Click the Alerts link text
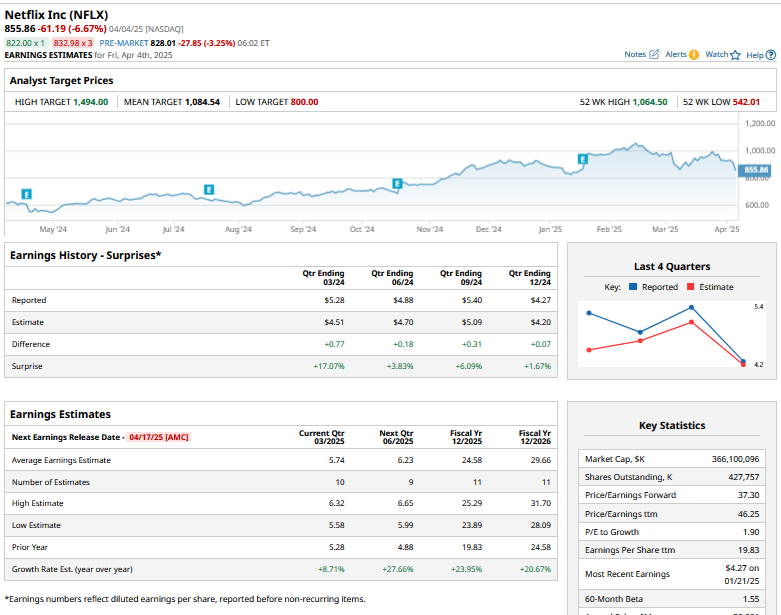Viewport: 781px width, 615px height. (676, 54)
